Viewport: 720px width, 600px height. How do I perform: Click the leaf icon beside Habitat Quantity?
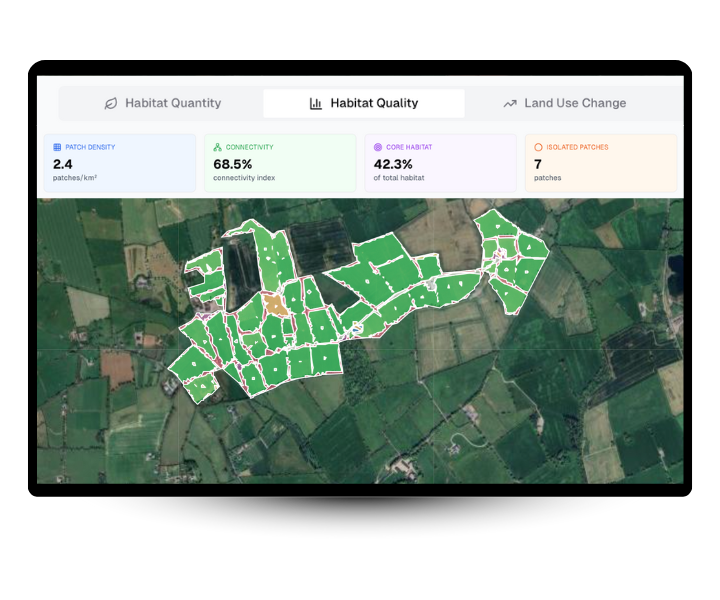point(111,103)
